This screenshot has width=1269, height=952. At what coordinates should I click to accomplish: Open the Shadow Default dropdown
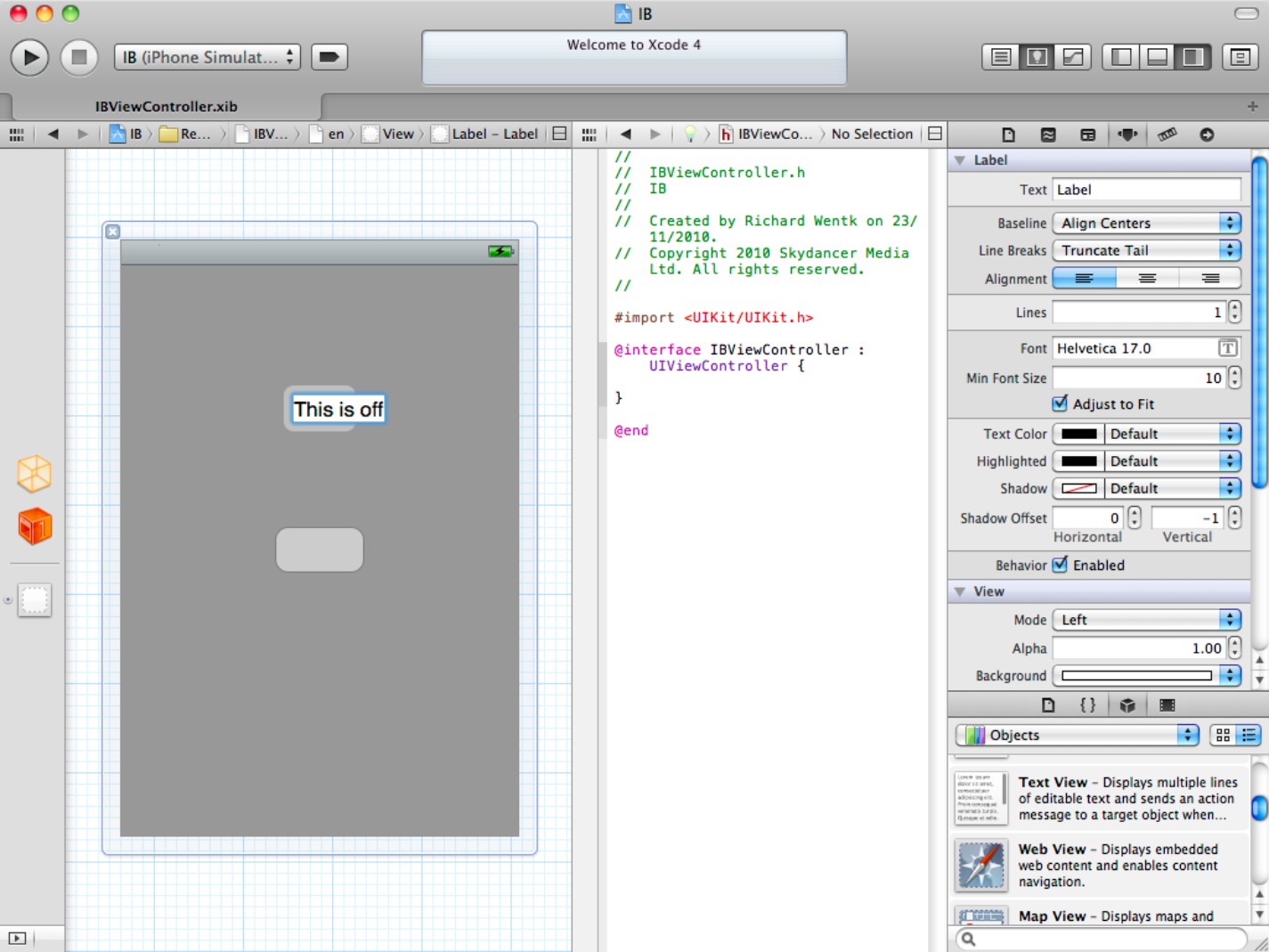[x=1173, y=488]
